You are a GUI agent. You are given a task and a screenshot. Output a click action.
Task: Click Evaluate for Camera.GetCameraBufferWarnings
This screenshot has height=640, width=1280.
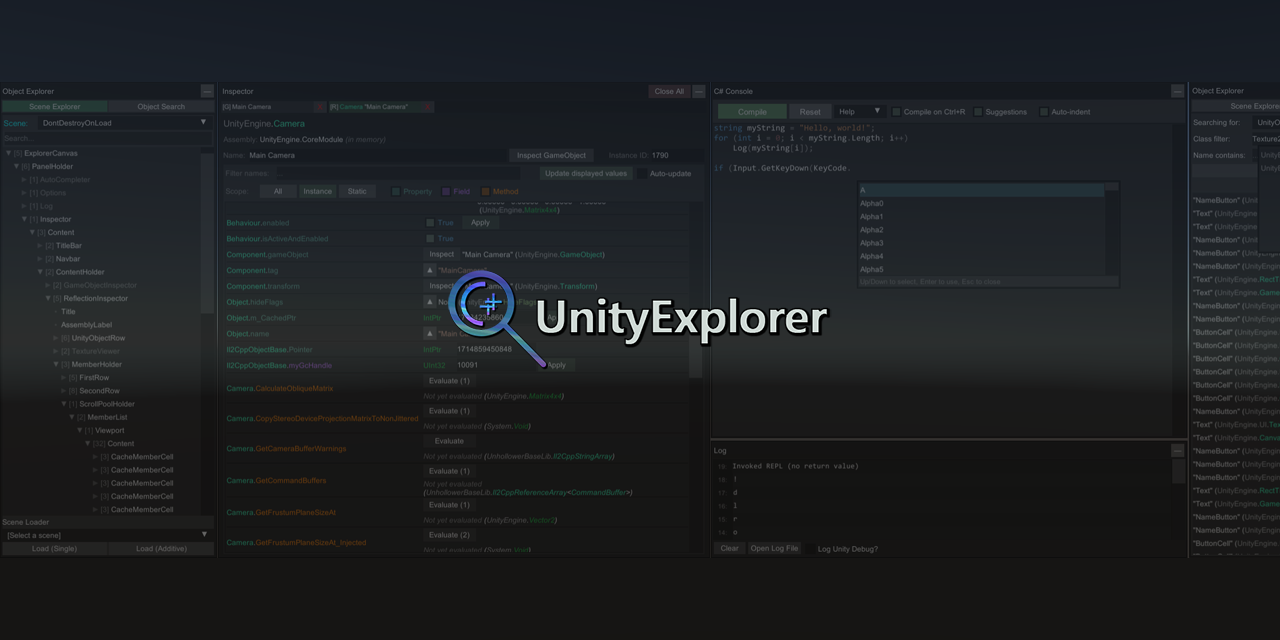[449, 441]
